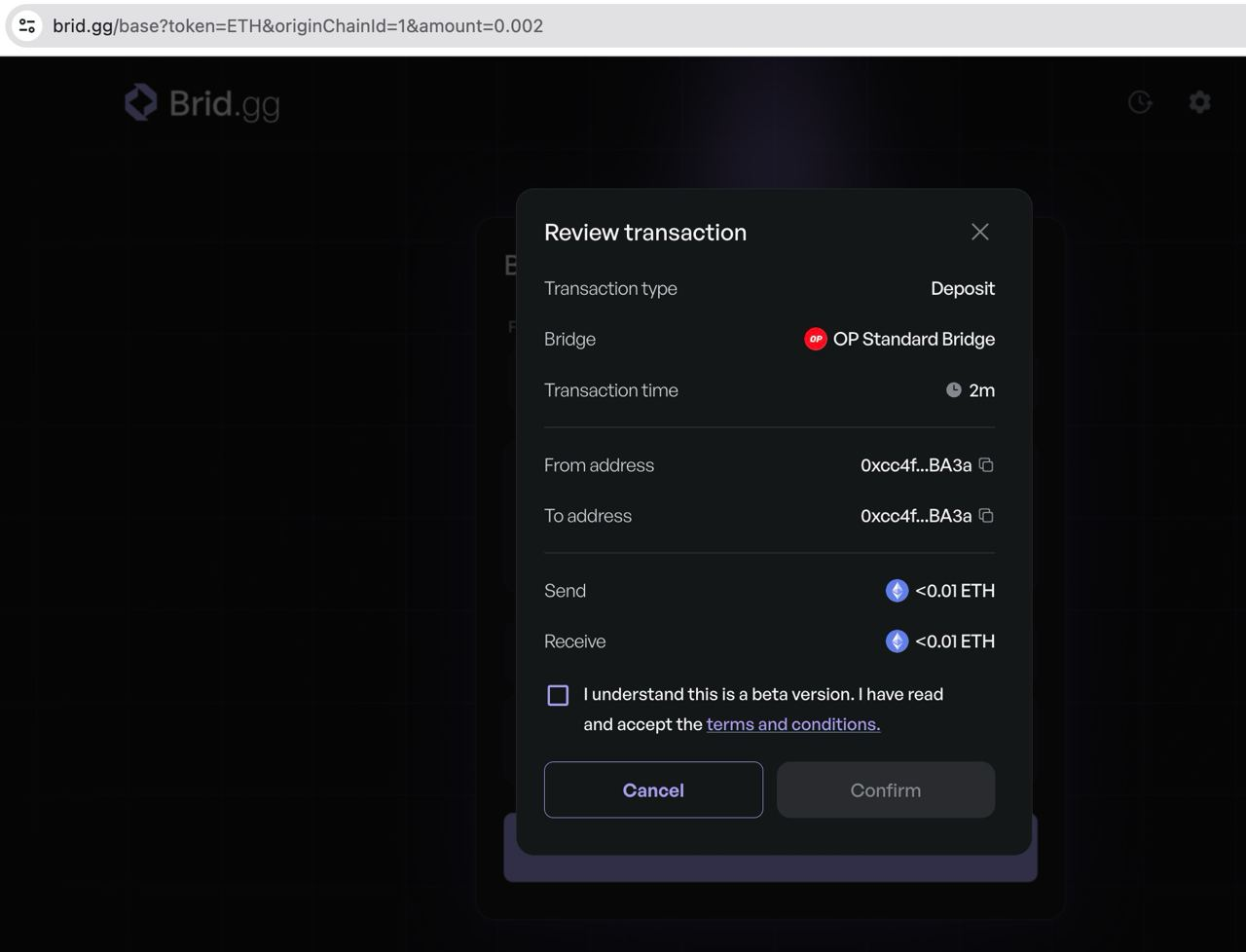
Task: Click the 'Send' label
Action: pos(565,591)
